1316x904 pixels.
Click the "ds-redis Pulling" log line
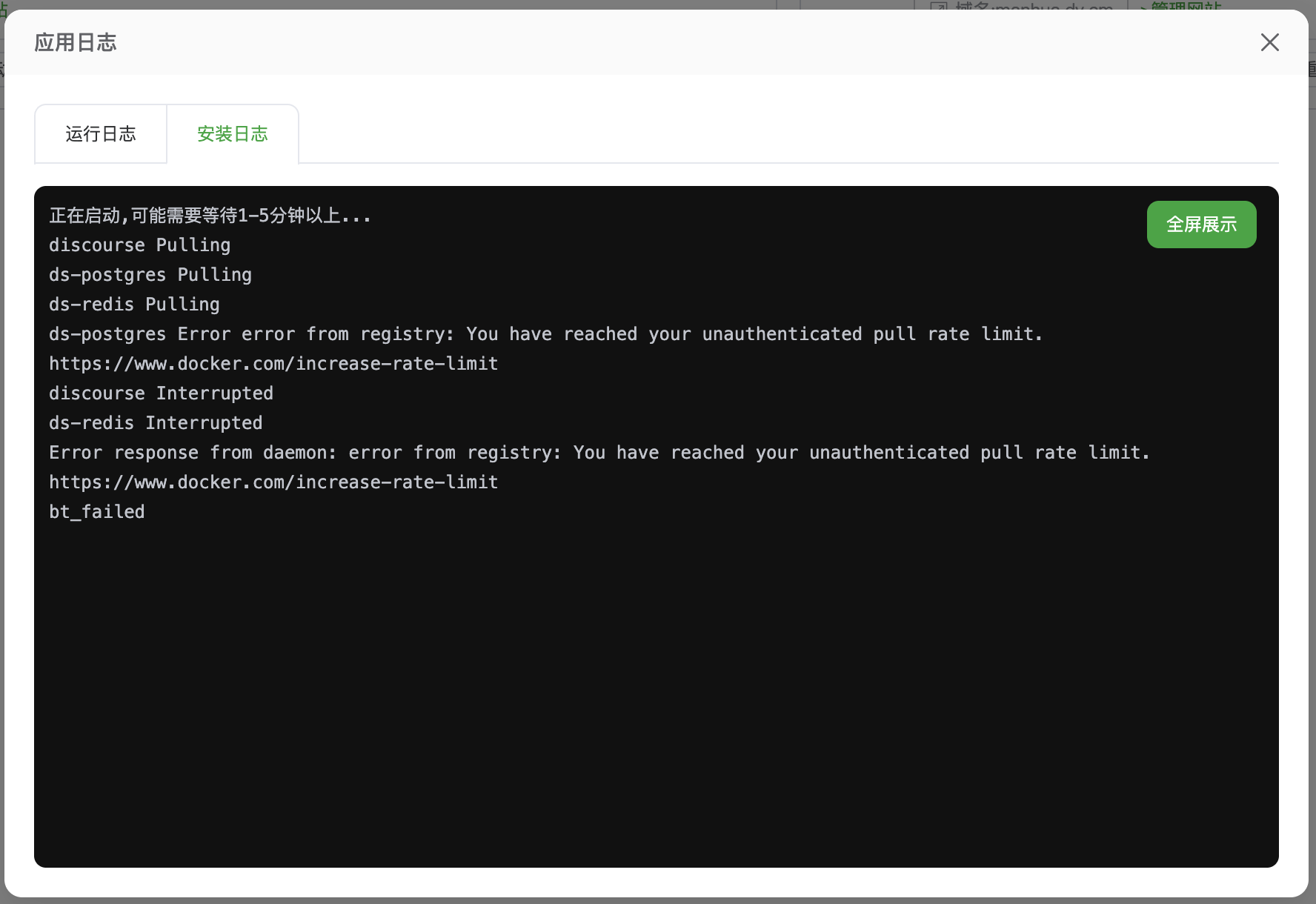pyautogui.click(x=134, y=305)
